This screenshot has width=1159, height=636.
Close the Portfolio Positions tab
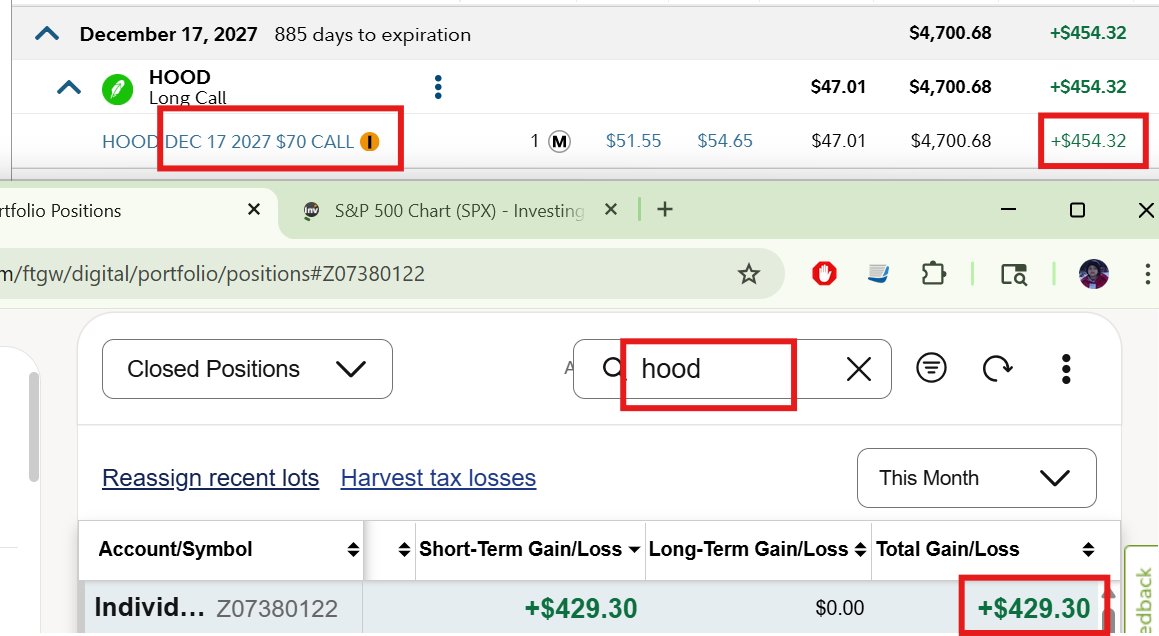(254, 210)
